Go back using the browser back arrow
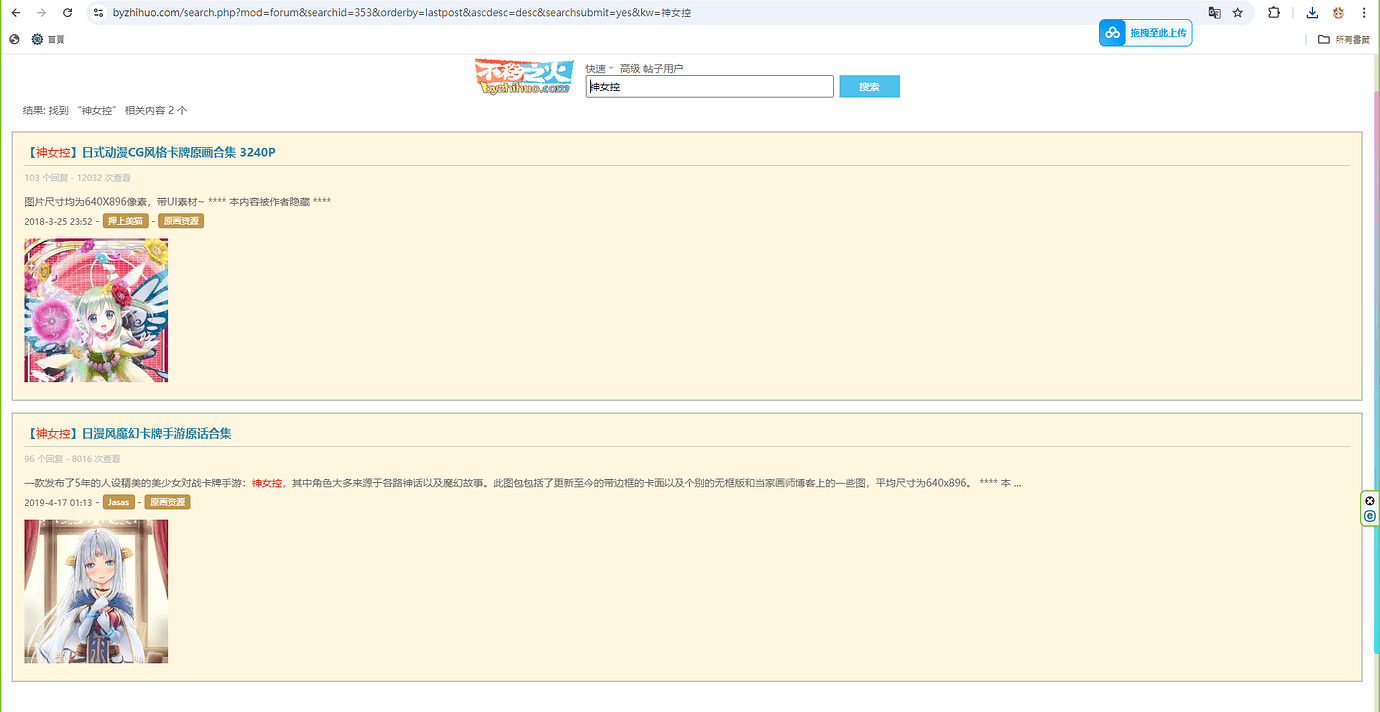Viewport: 1380px width, 712px height. [x=15, y=13]
